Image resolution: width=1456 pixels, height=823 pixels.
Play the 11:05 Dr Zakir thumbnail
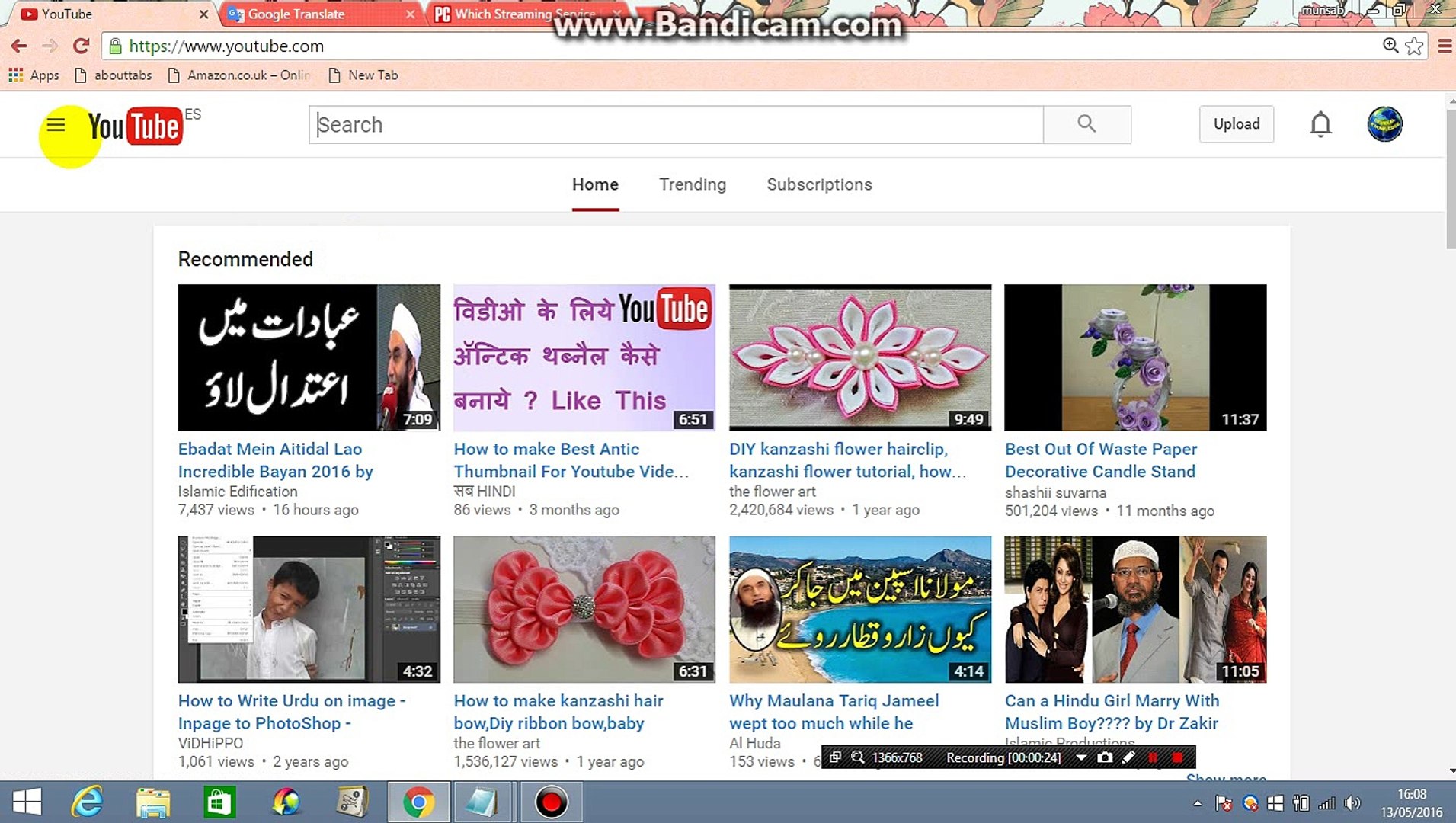pos(1135,609)
